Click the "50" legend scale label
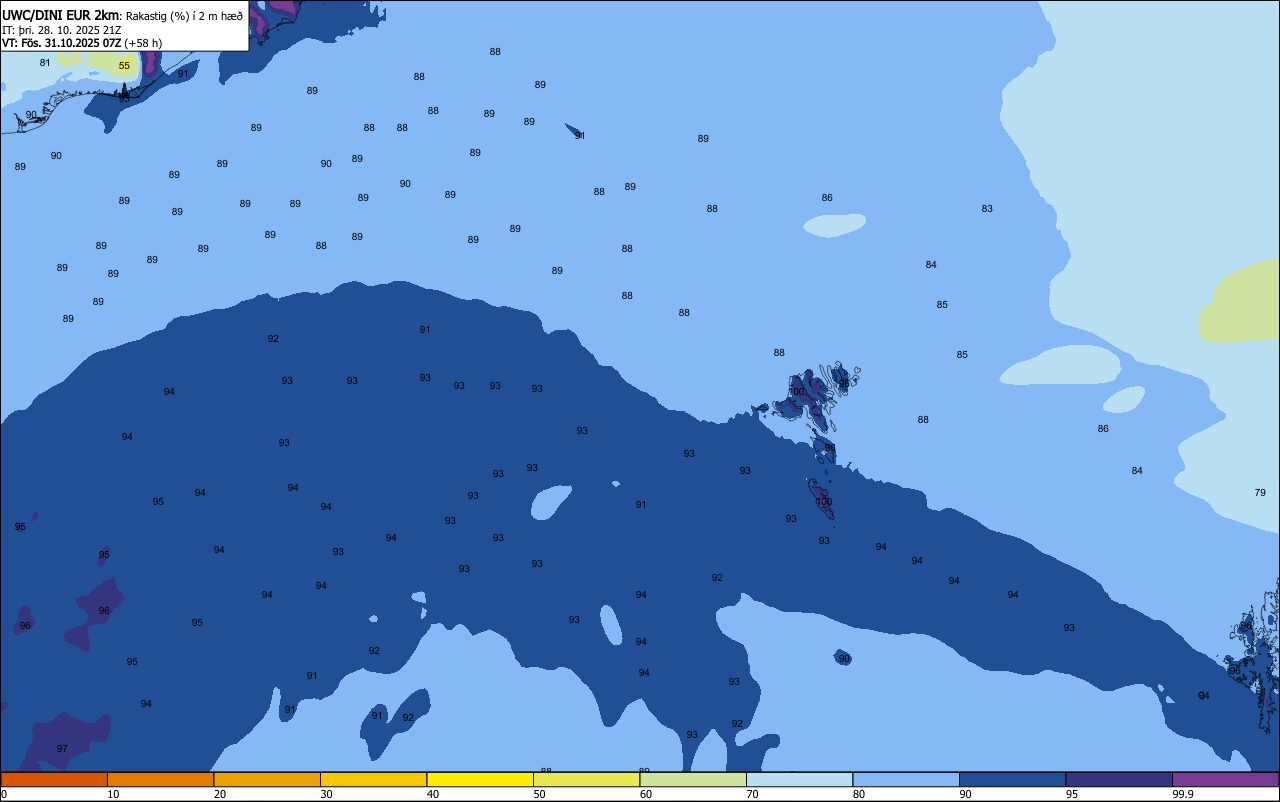The height and width of the screenshot is (802, 1280). [x=539, y=794]
